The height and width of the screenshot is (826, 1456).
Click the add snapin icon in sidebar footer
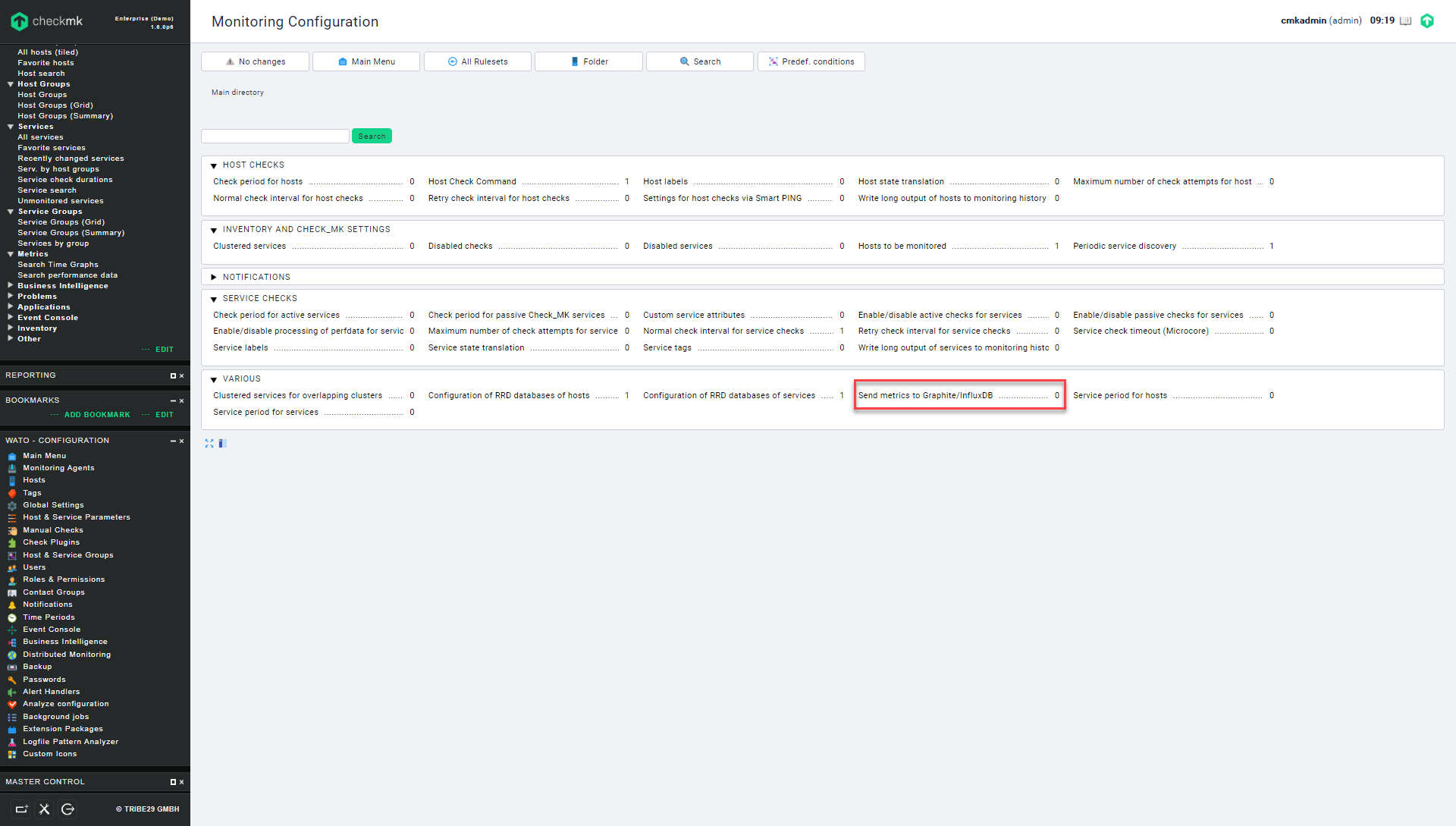click(x=21, y=809)
